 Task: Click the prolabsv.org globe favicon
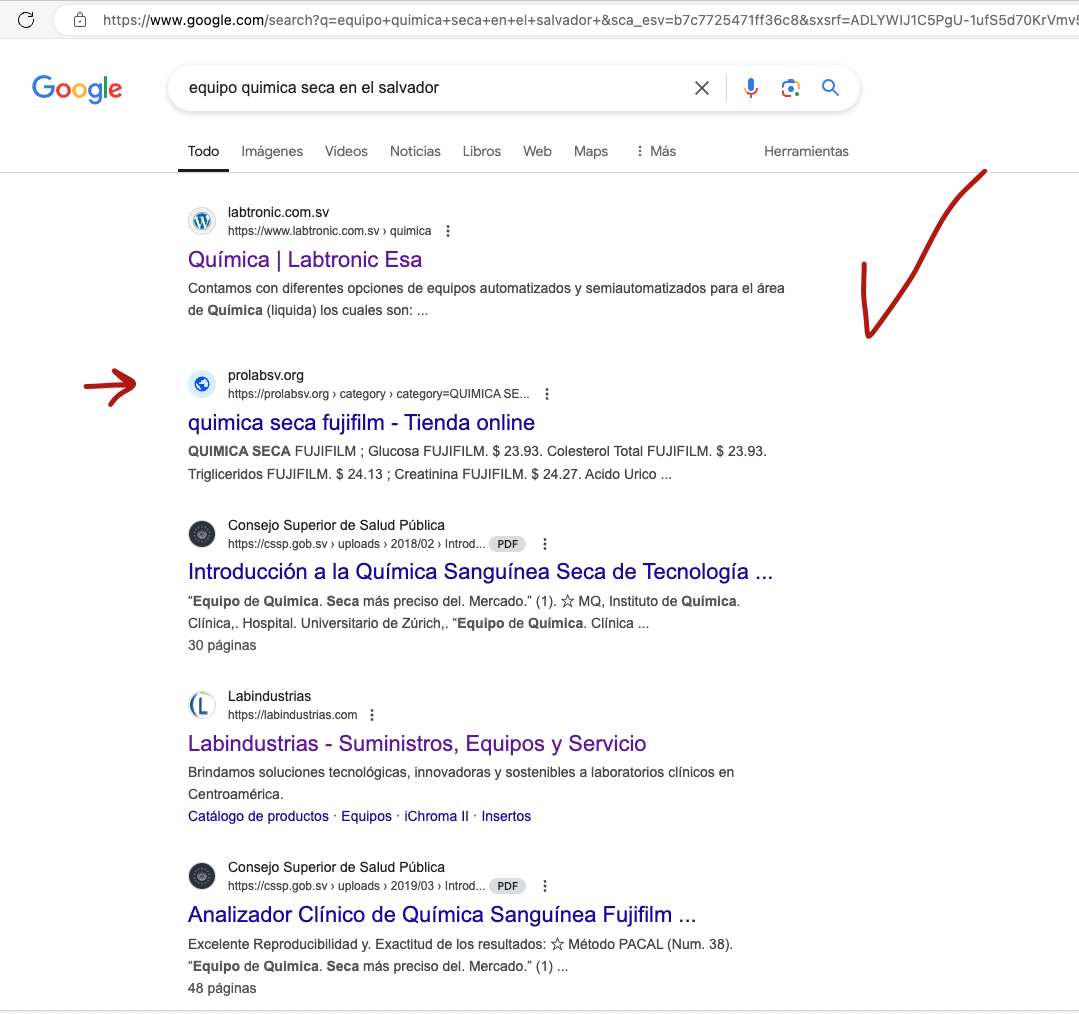(x=202, y=384)
